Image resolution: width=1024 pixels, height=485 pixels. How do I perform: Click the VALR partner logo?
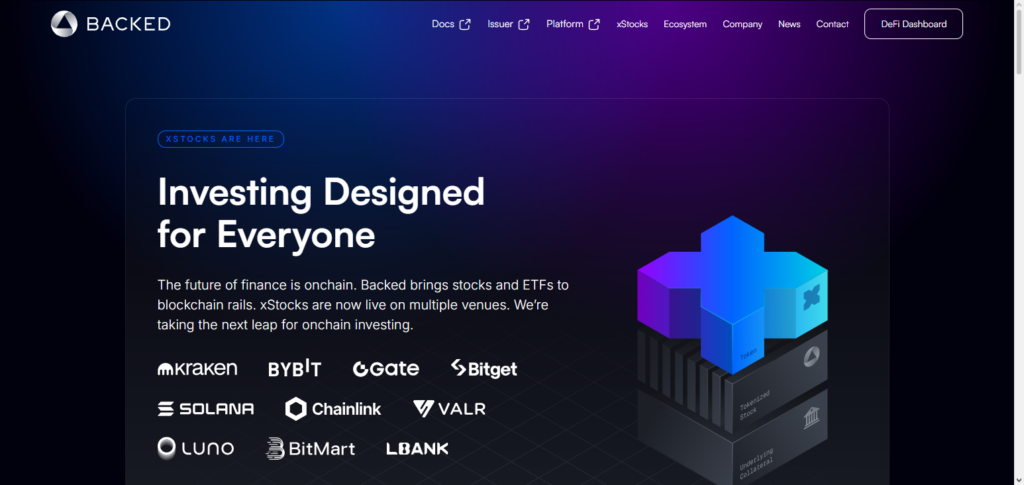coord(449,409)
